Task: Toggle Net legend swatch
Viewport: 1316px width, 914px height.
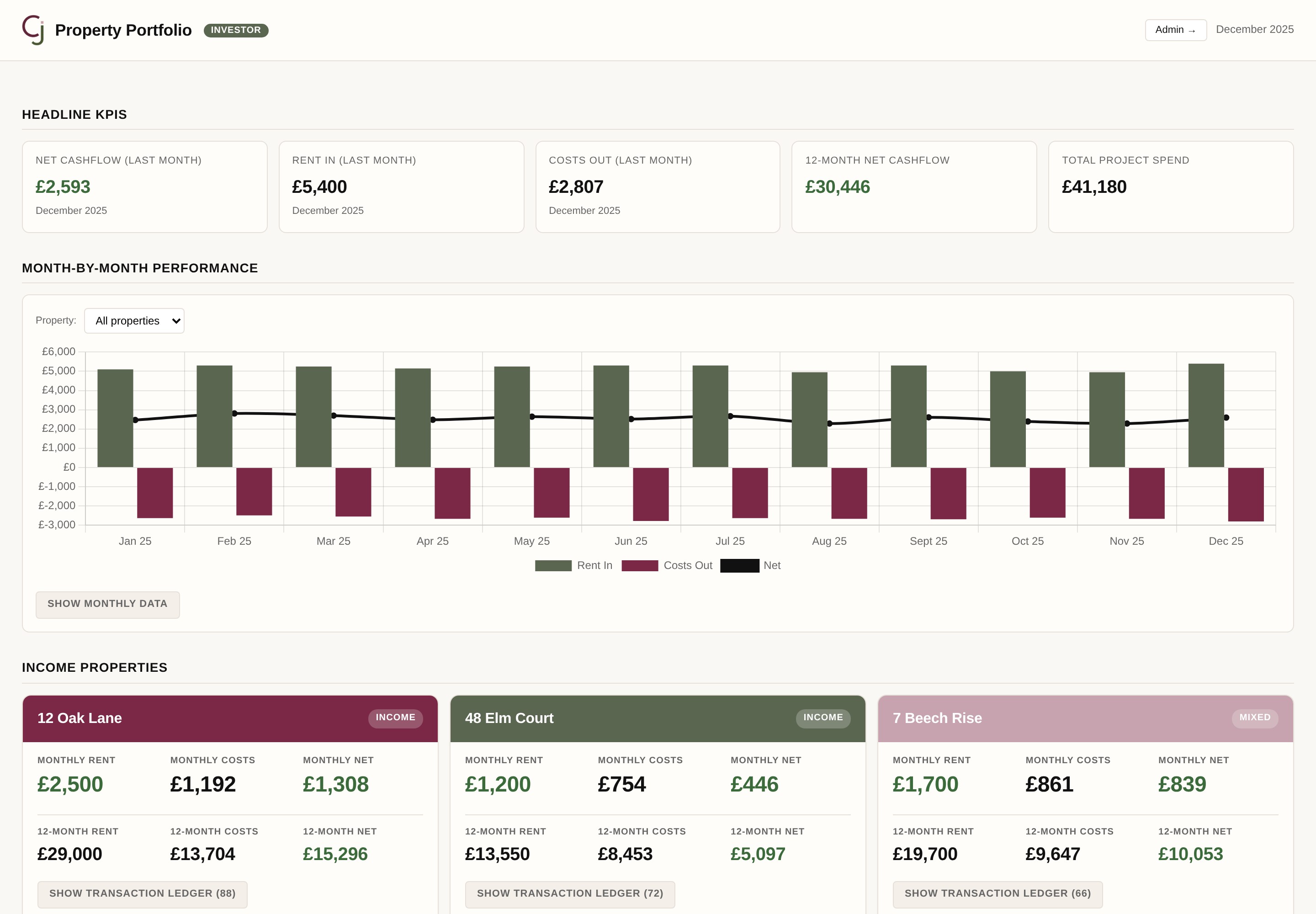Action: click(739, 566)
